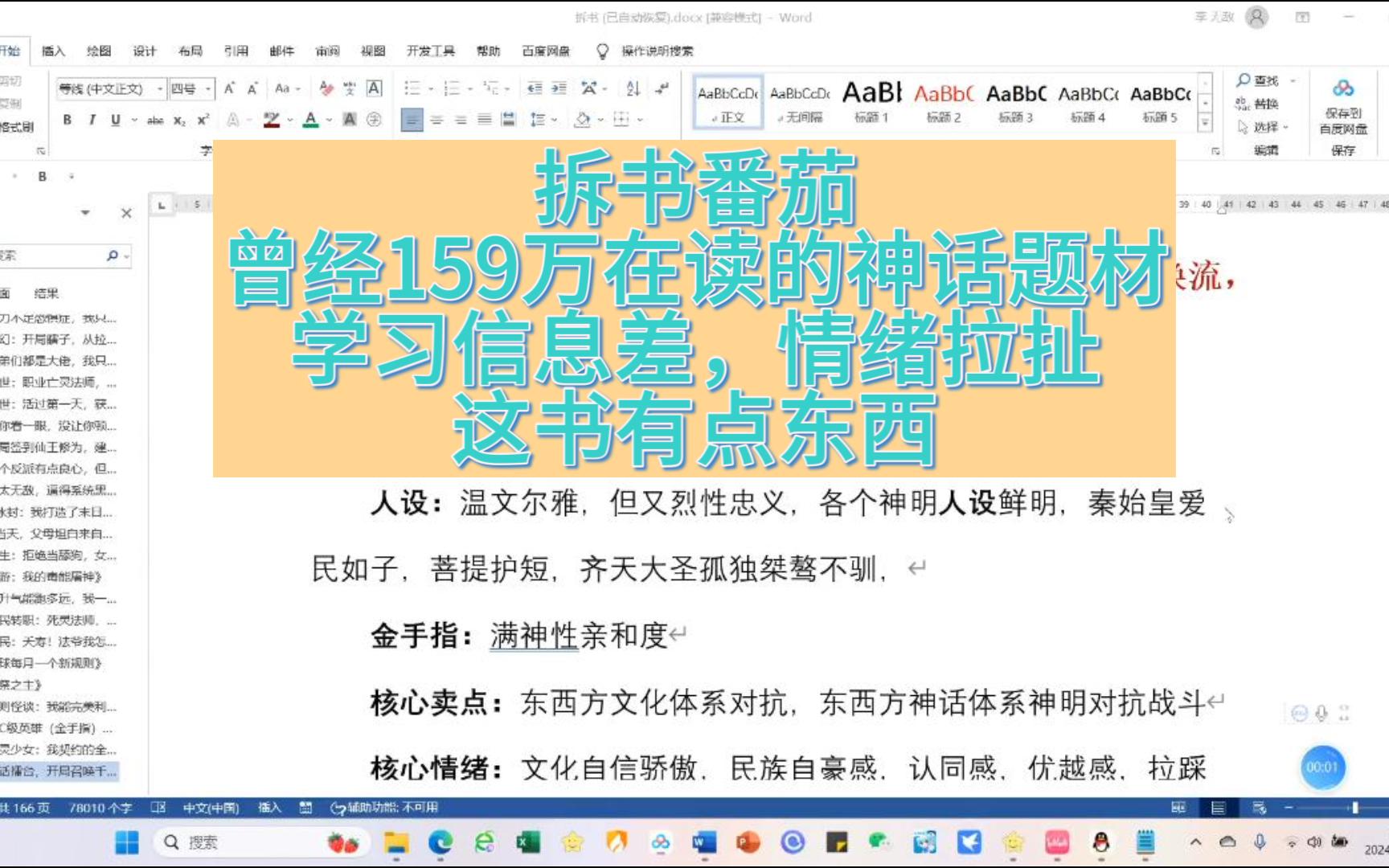Open the Insert tab (插入)

pyautogui.click(x=53, y=51)
